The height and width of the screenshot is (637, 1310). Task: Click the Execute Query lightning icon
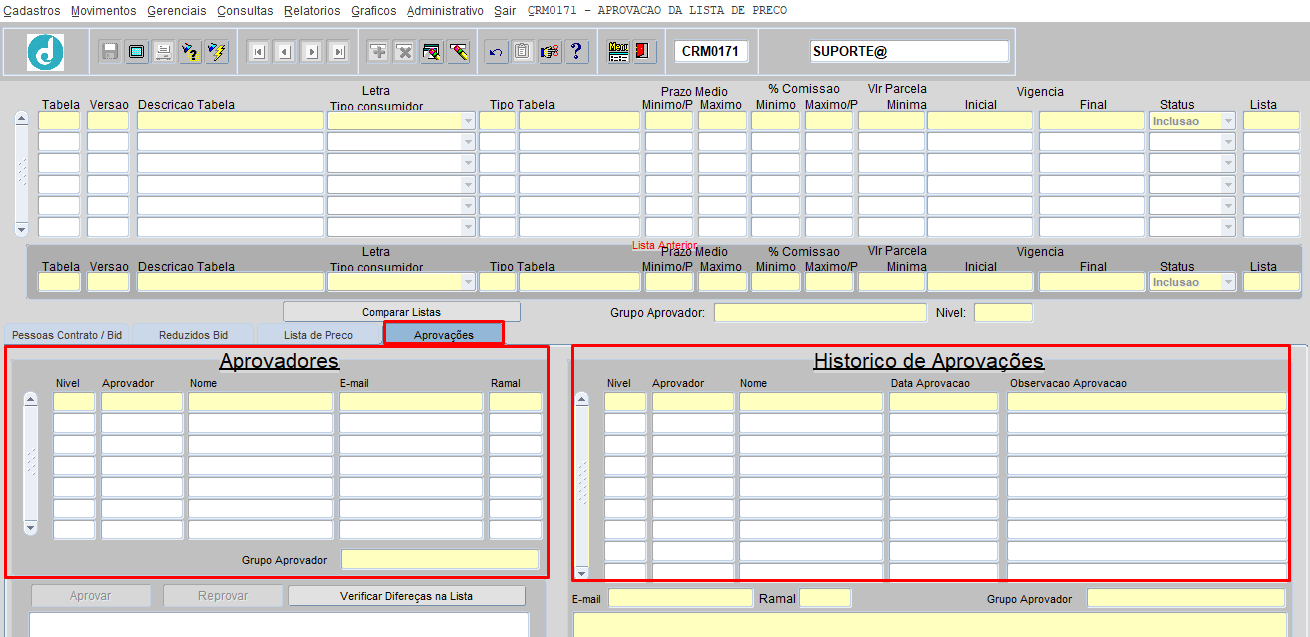tap(216, 51)
